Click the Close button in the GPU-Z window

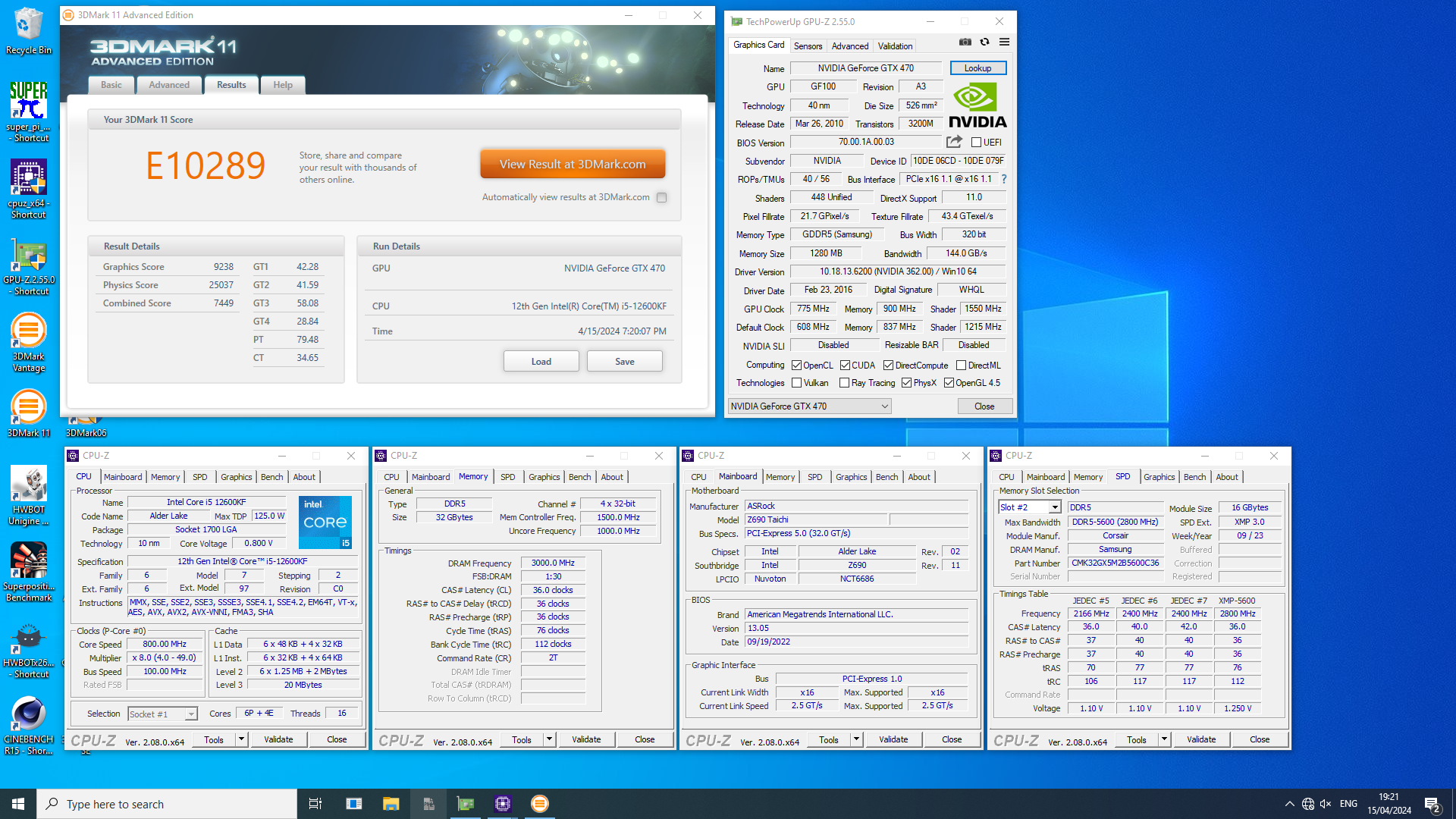point(984,406)
